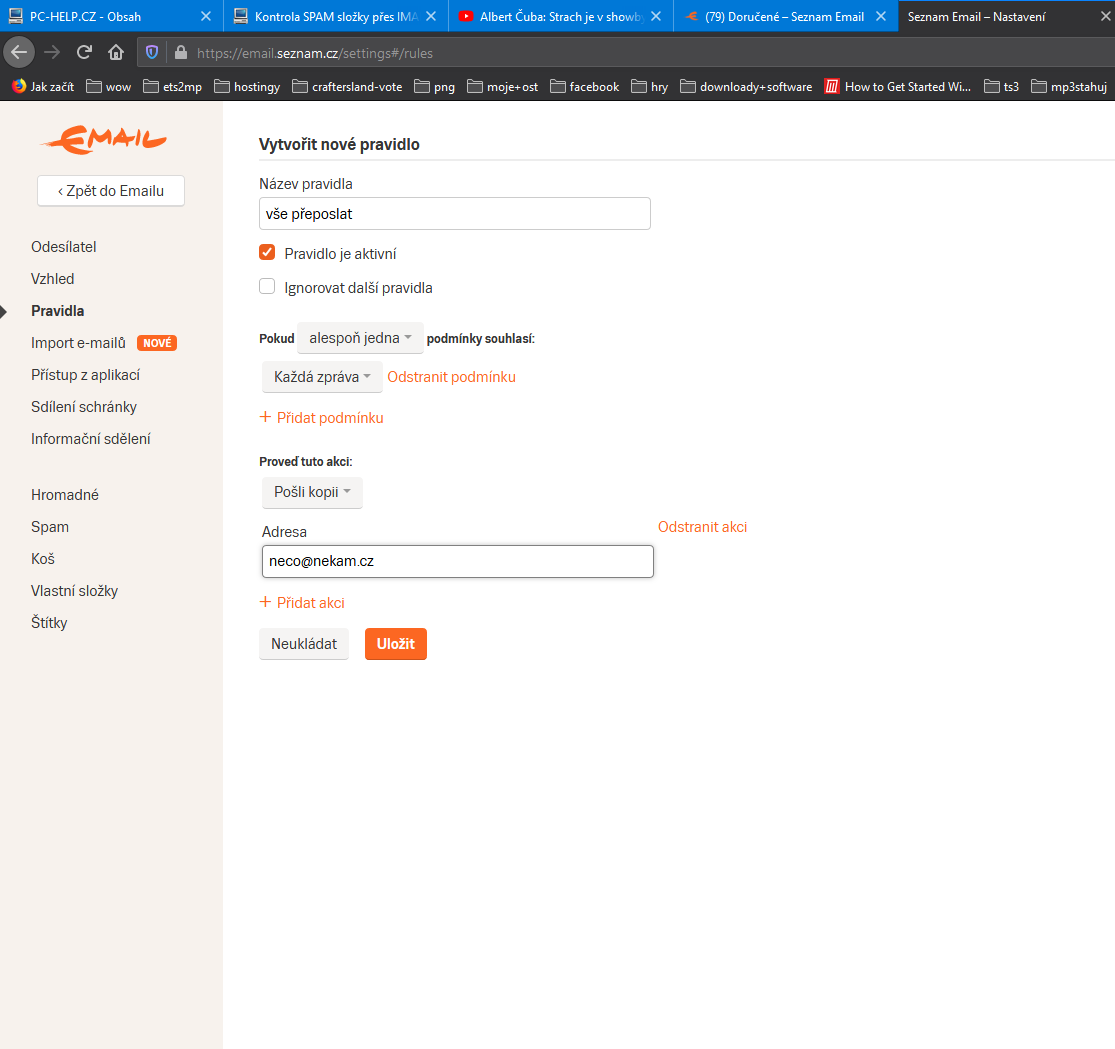Open 'Spam' in the settings sidebar
Screen dimensions: 1115x1049
coord(50,527)
